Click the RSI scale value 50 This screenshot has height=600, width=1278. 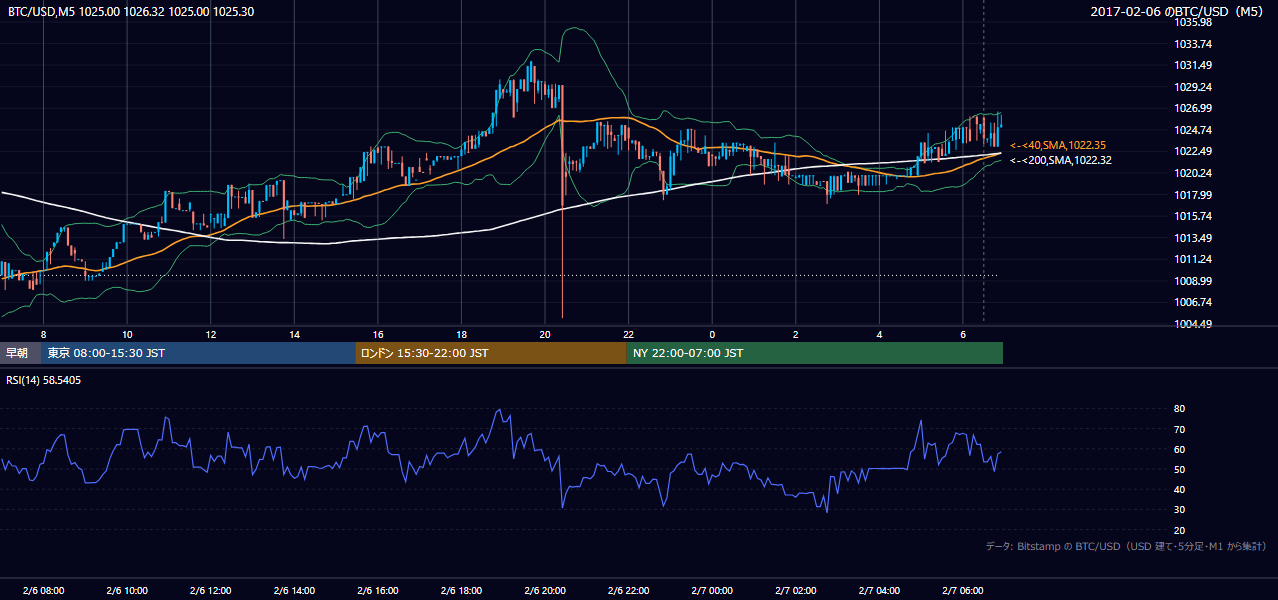click(1179, 469)
